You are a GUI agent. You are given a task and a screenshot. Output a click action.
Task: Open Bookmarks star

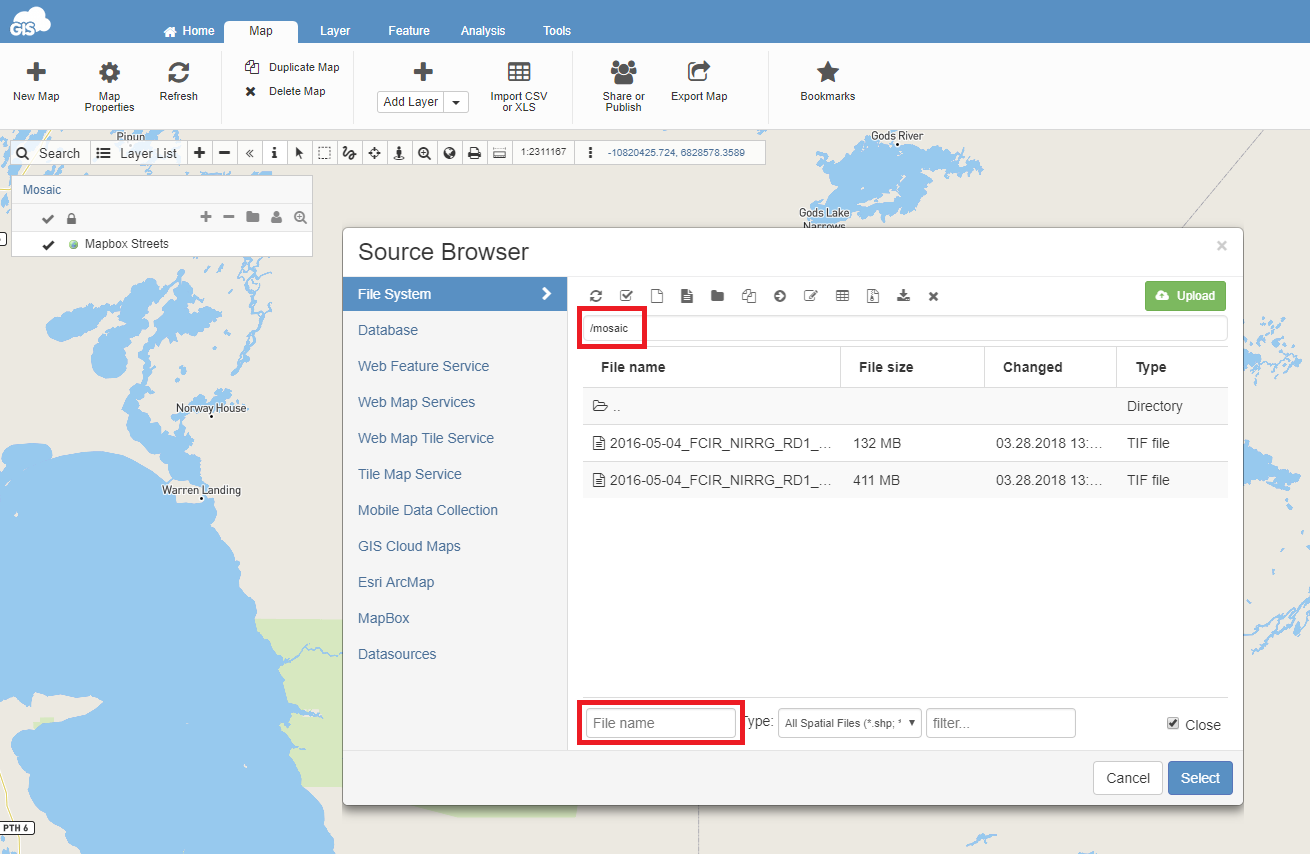pos(827,72)
